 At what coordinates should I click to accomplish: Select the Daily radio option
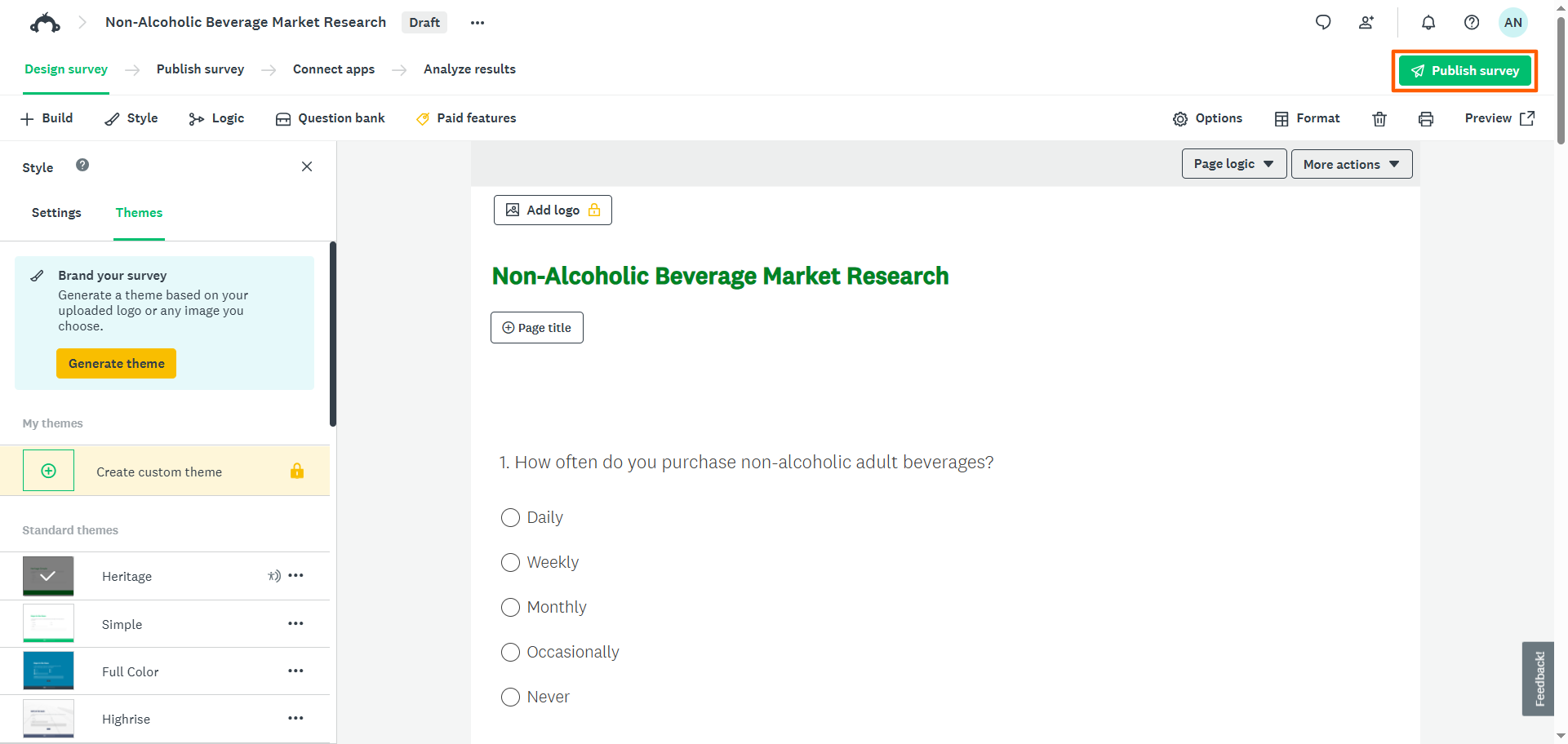tap(510, 518)
